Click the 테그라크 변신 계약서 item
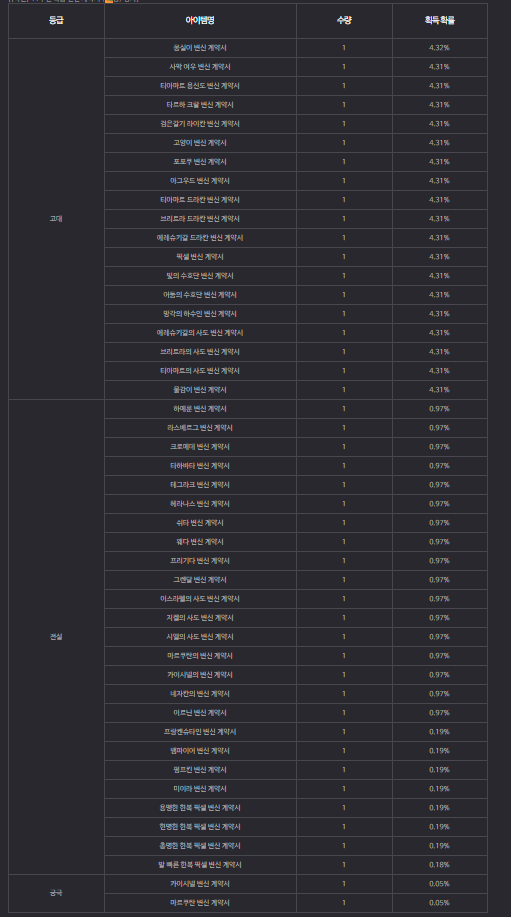Viewport: 511px width, 917px height. click(200, 485)
